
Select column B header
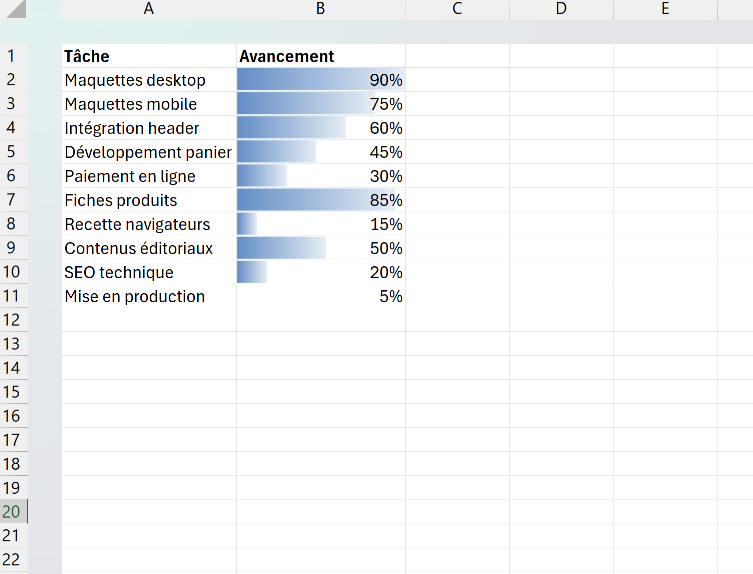[x=321, y=9]
